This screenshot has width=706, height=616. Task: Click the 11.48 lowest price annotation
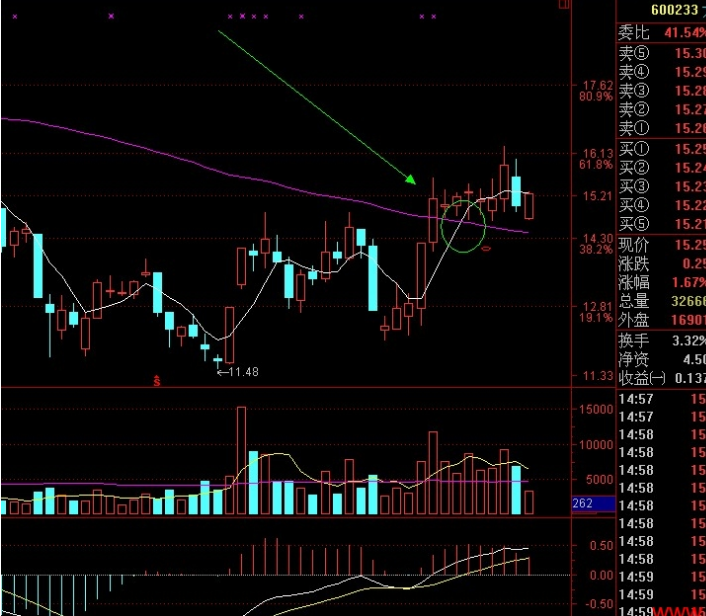[x=244, y=372]
